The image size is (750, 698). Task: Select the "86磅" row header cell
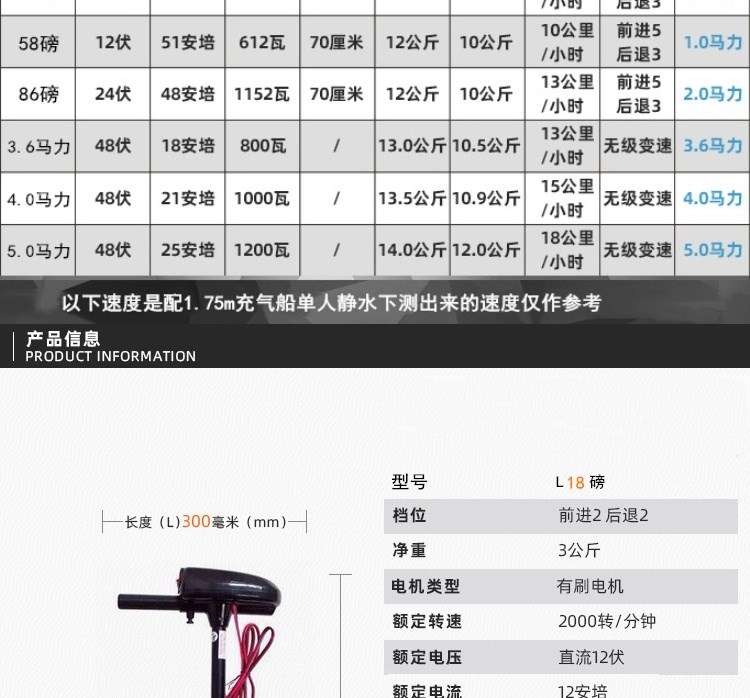click(38, 94)
